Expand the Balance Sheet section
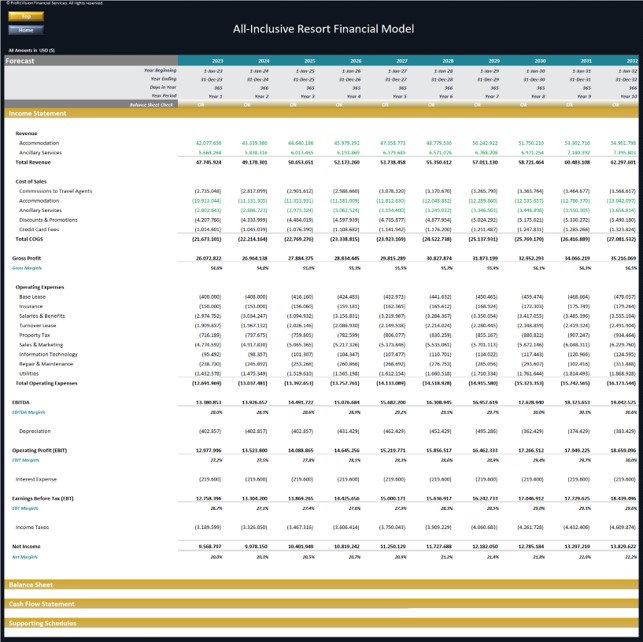Screen dimensions: 643x642 click(322, 585)
